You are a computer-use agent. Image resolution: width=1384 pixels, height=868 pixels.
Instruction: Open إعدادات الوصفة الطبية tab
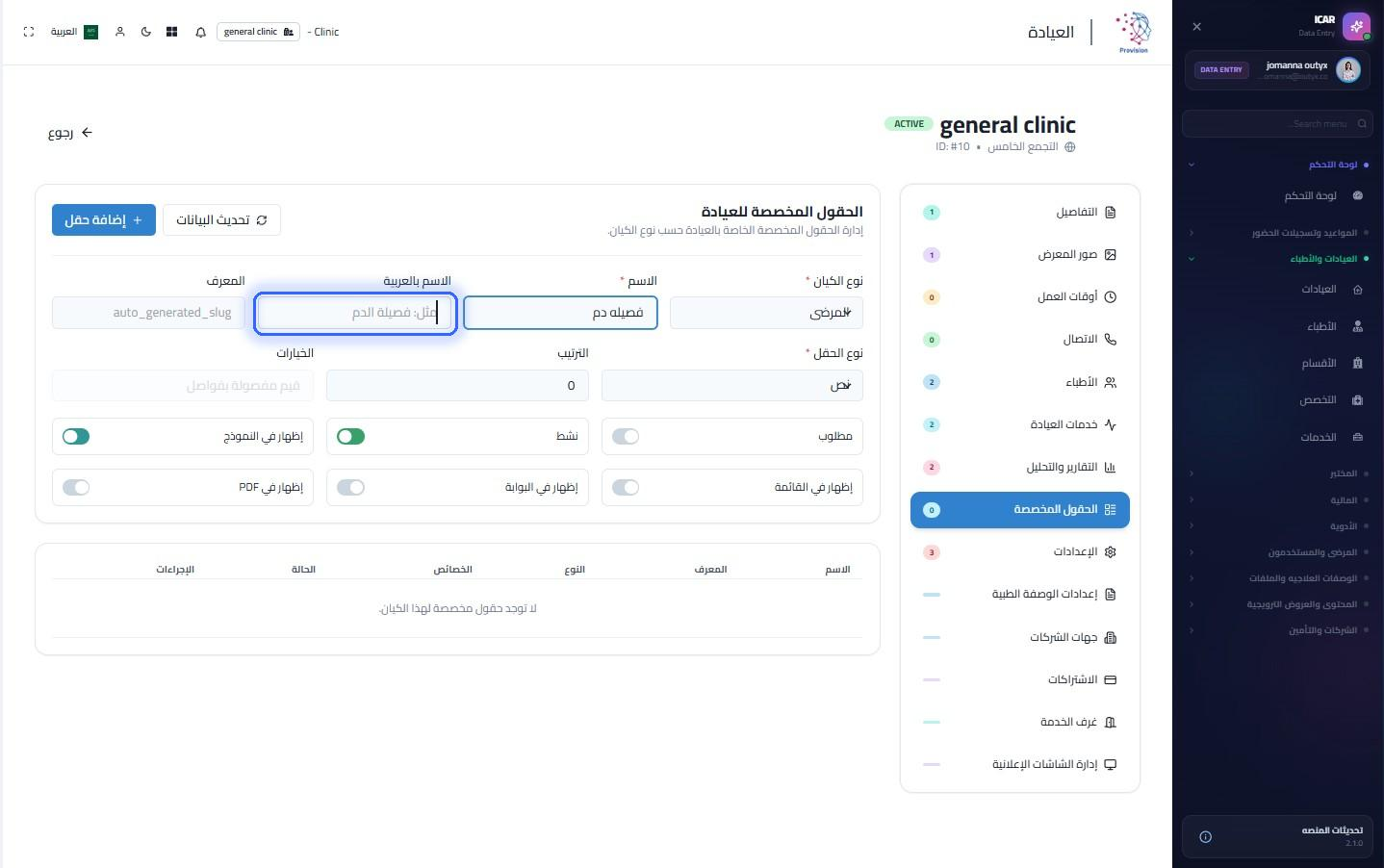pyautogui.click(x=1020, y=595)
